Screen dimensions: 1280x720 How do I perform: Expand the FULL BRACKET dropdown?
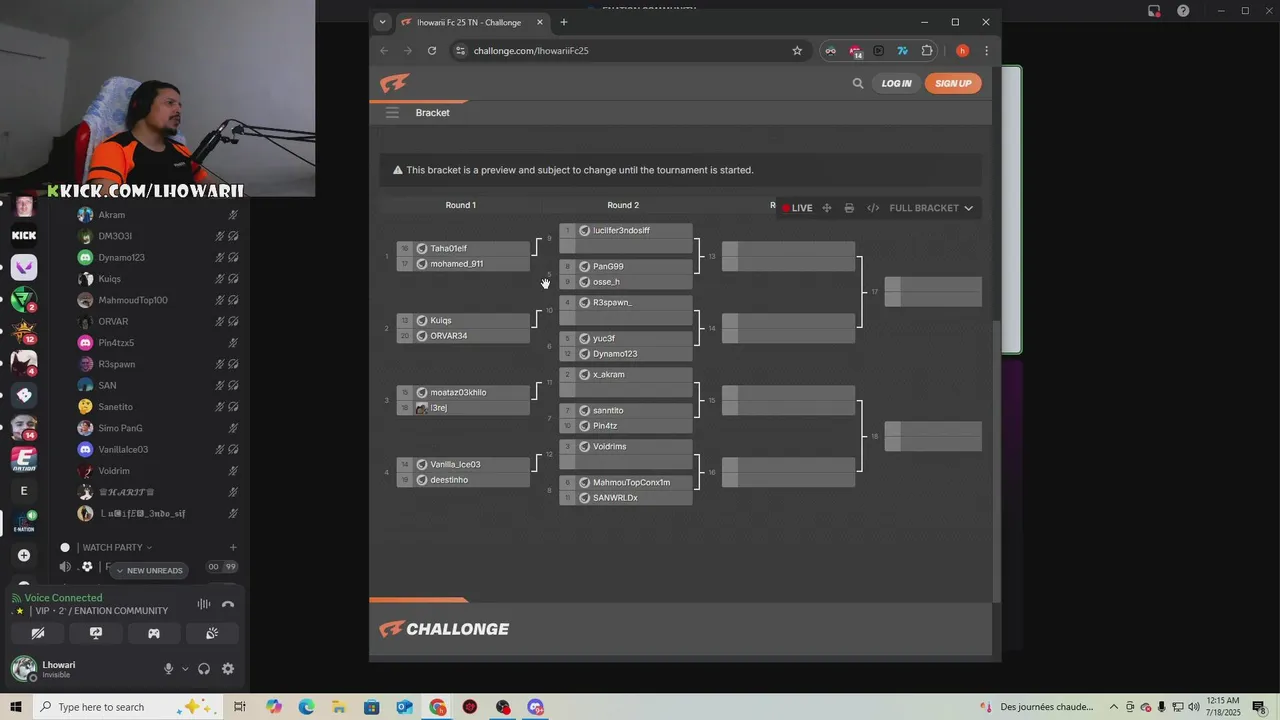pos(931,208)
